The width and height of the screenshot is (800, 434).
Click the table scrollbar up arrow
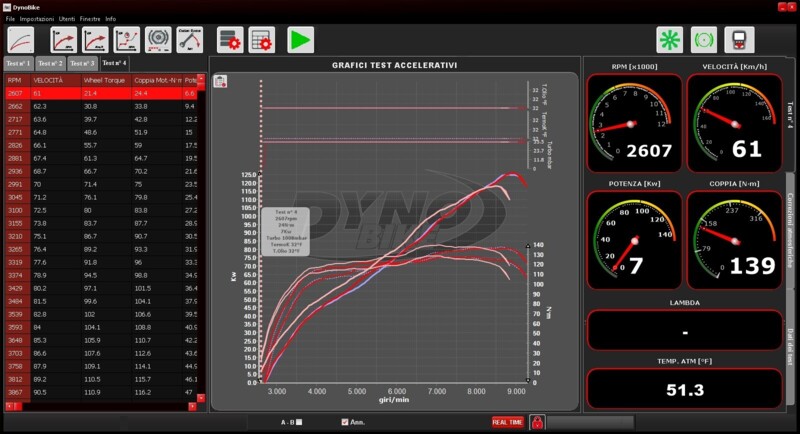click(201, 79)
